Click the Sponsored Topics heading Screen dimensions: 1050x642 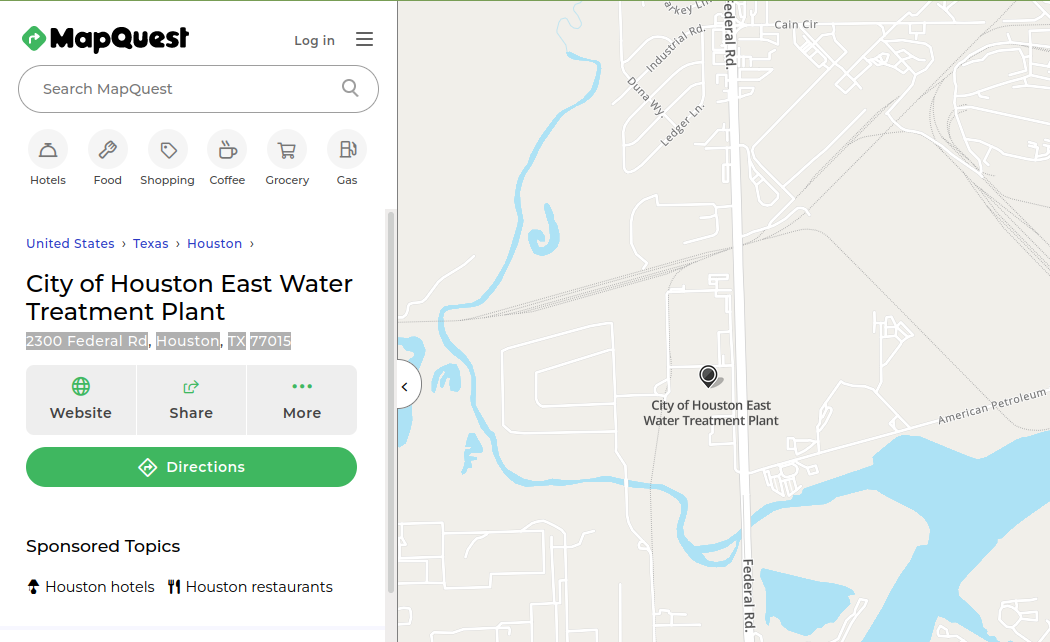tap(103, 546)
